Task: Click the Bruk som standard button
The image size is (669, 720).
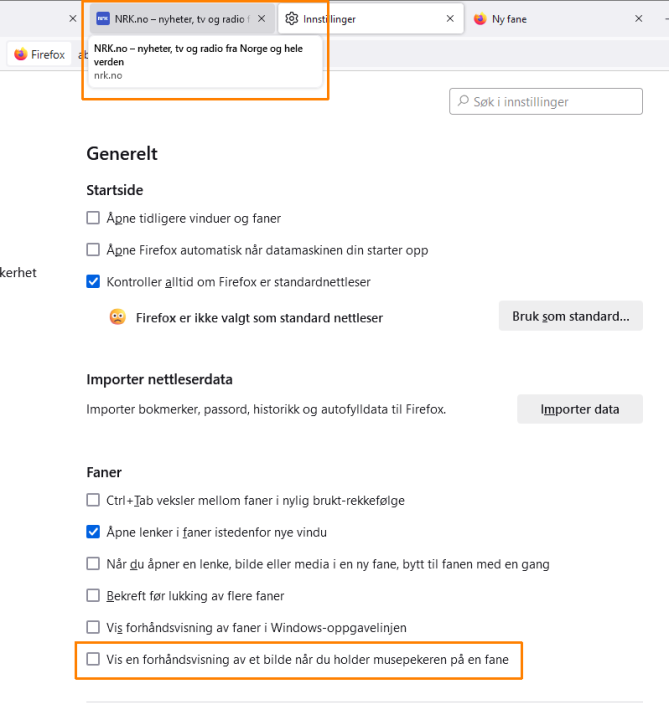Action: pyautogui.click(x=570, y=316)
